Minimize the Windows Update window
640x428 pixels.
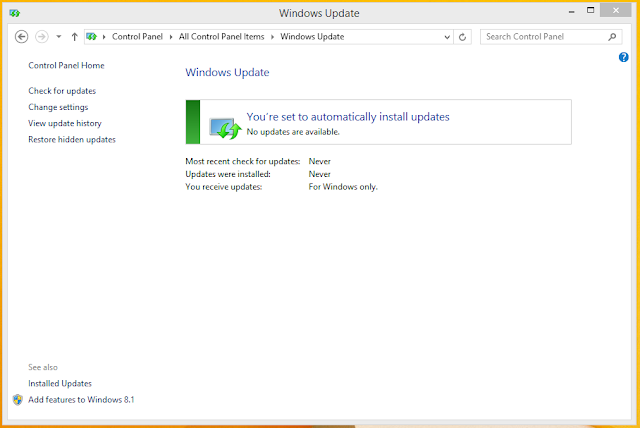click(x=571, y=11)
